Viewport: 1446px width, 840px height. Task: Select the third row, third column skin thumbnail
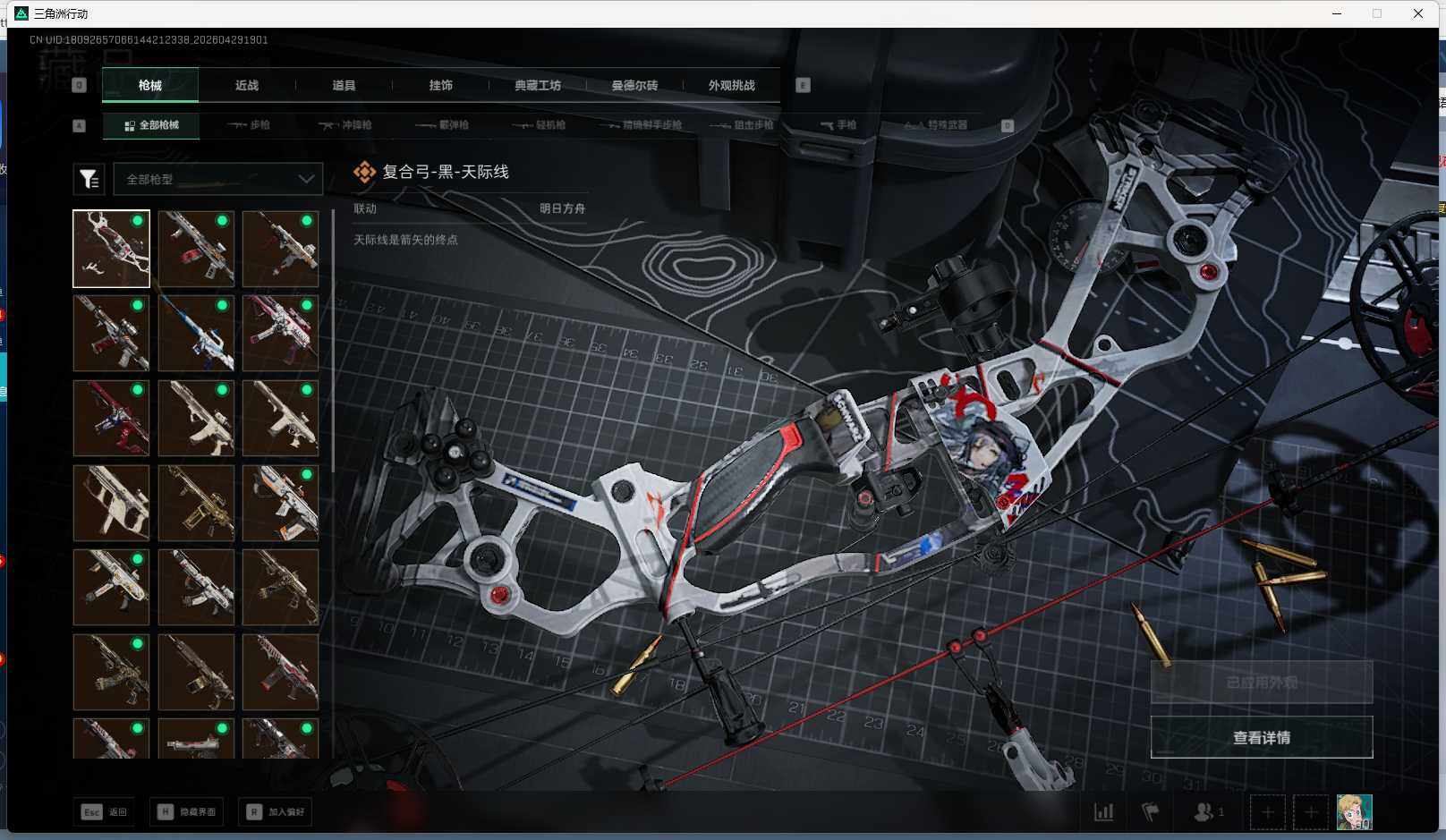click(280, 418)
